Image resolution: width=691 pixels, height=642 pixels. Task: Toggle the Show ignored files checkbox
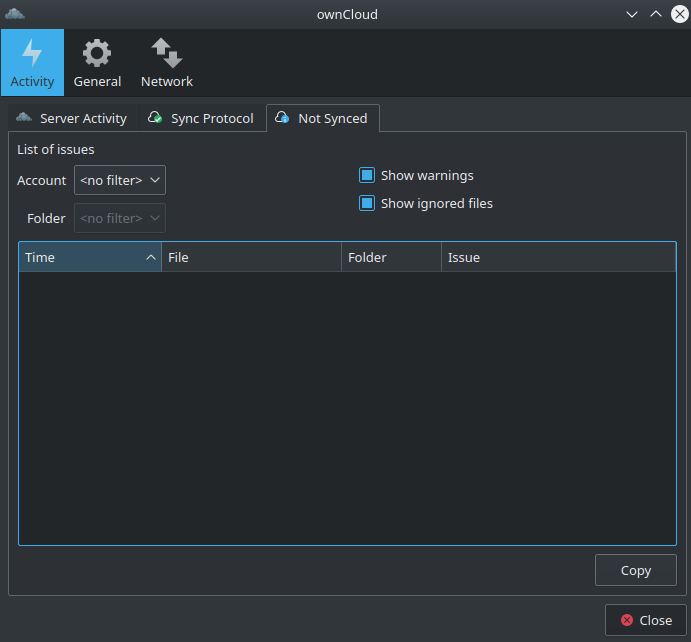tap(367, 203)
